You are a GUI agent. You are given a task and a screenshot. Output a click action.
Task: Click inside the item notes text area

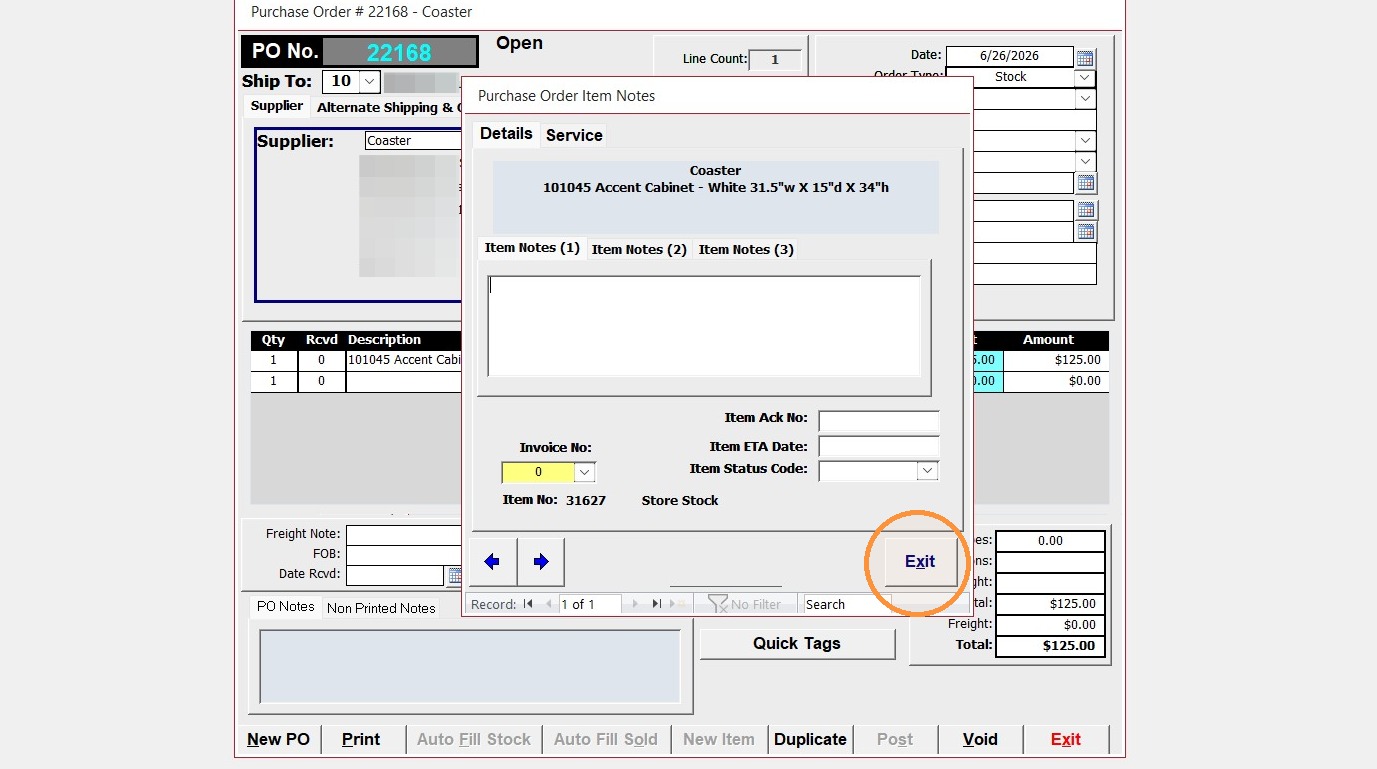[704, 326]
